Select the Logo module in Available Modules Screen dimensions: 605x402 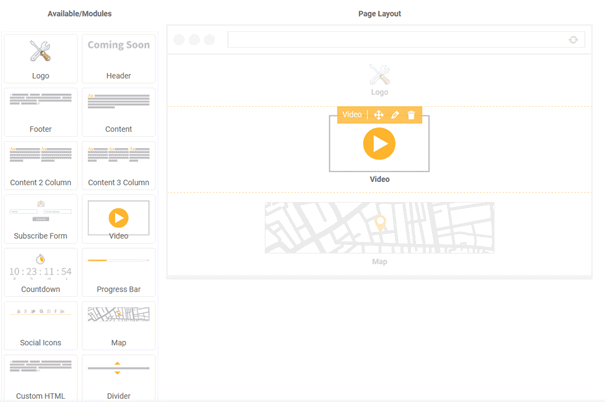[x=41, y=59]
